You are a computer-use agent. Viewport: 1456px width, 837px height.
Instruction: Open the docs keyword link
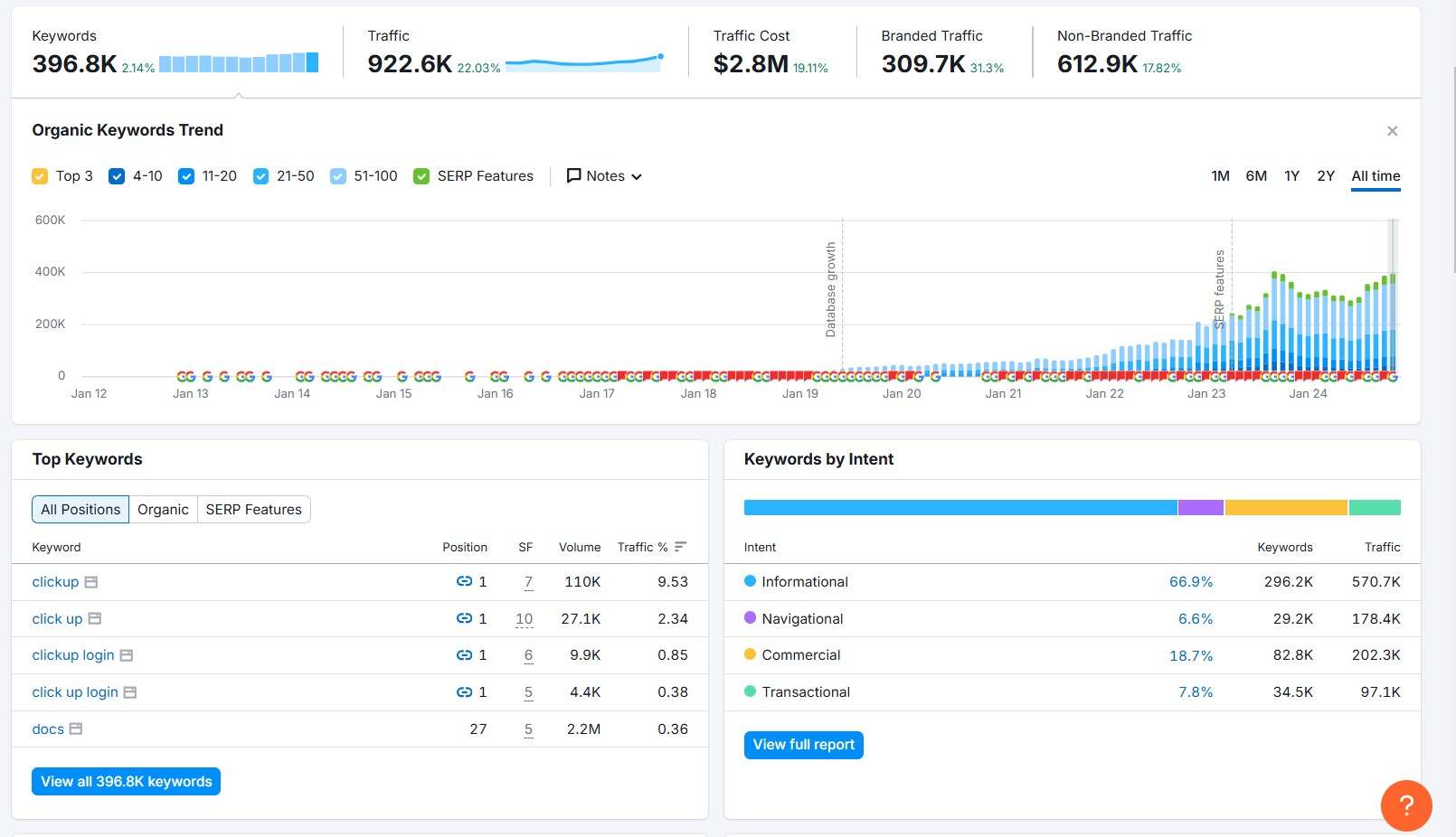(x=48, y=729)
